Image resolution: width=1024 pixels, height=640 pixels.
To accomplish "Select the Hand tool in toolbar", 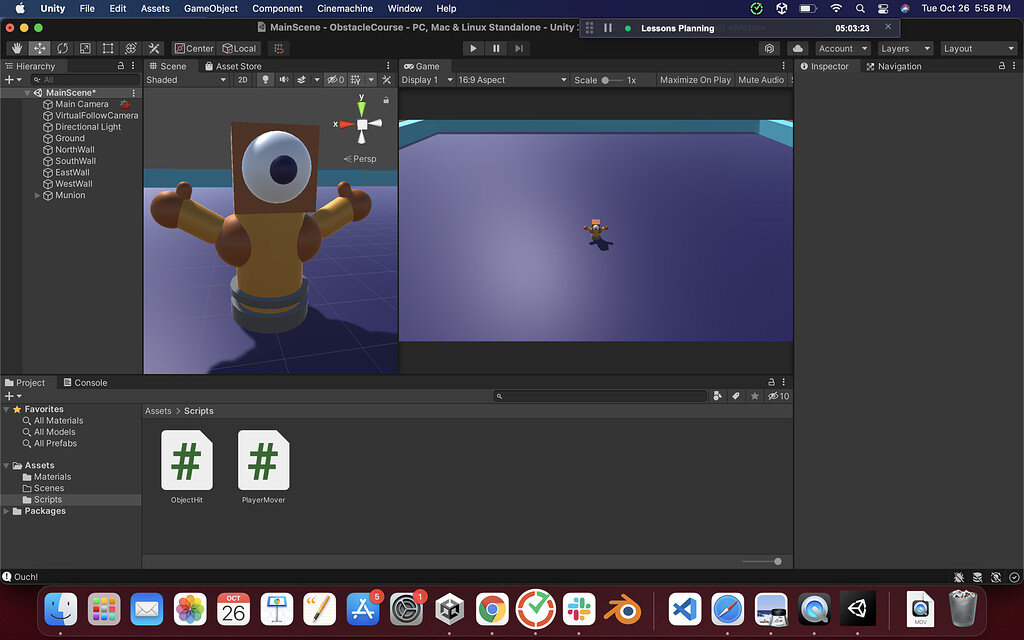I will tap(17, 48).
